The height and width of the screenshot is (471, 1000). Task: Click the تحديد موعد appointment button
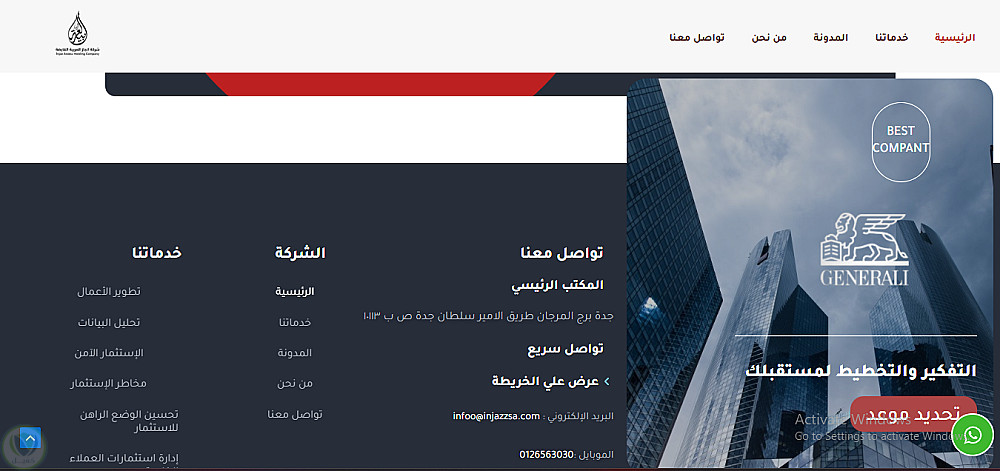click(x=913, y=414)
